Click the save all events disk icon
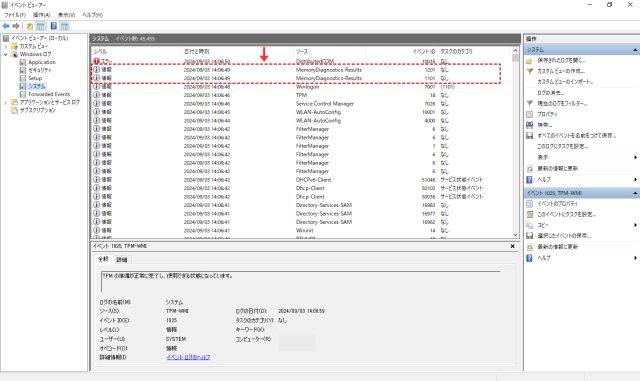Viewport: 640px width, 381px height. [529, 136]
